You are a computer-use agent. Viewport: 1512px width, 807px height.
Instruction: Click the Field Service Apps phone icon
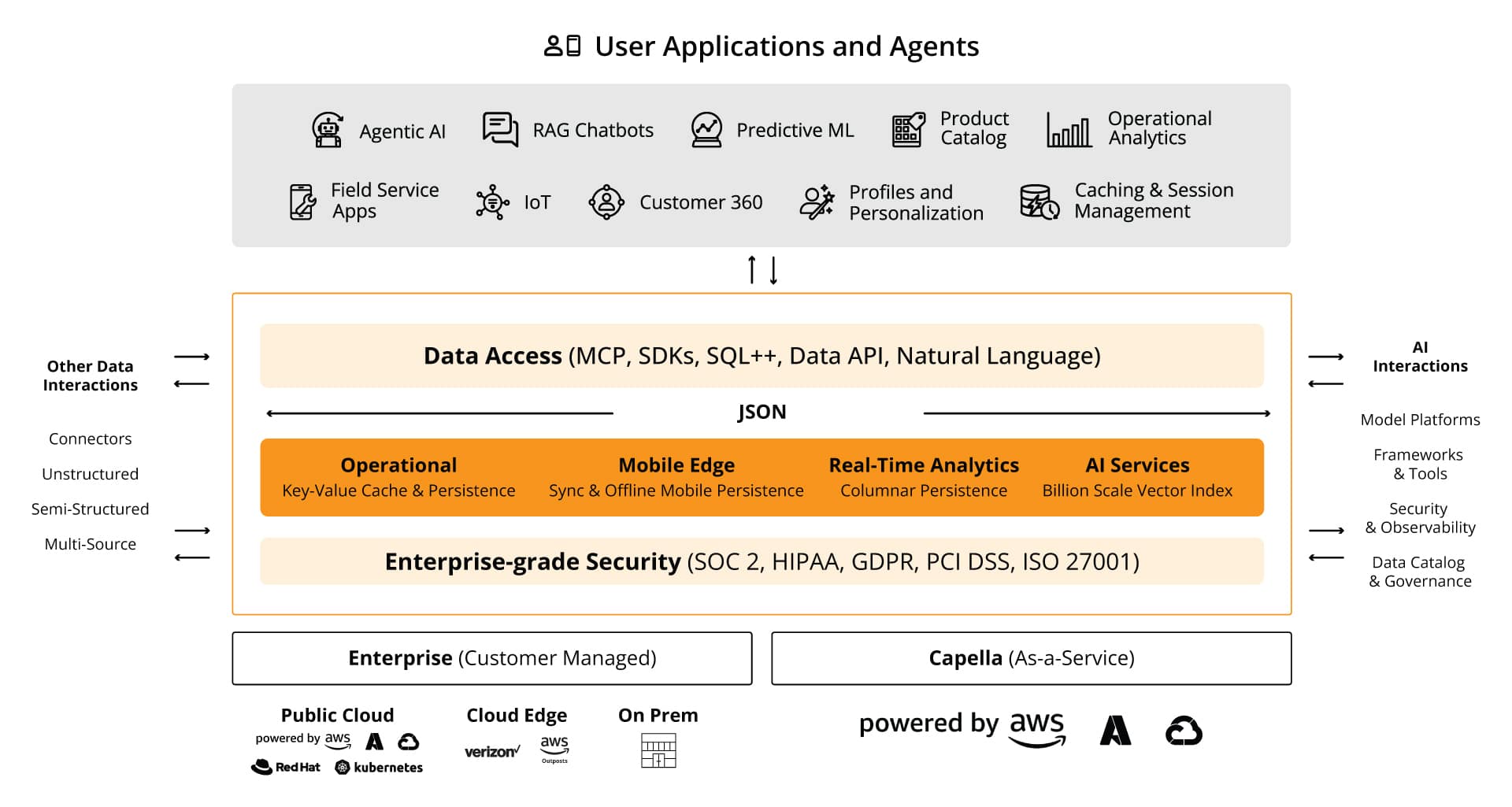tap(302, 202)
